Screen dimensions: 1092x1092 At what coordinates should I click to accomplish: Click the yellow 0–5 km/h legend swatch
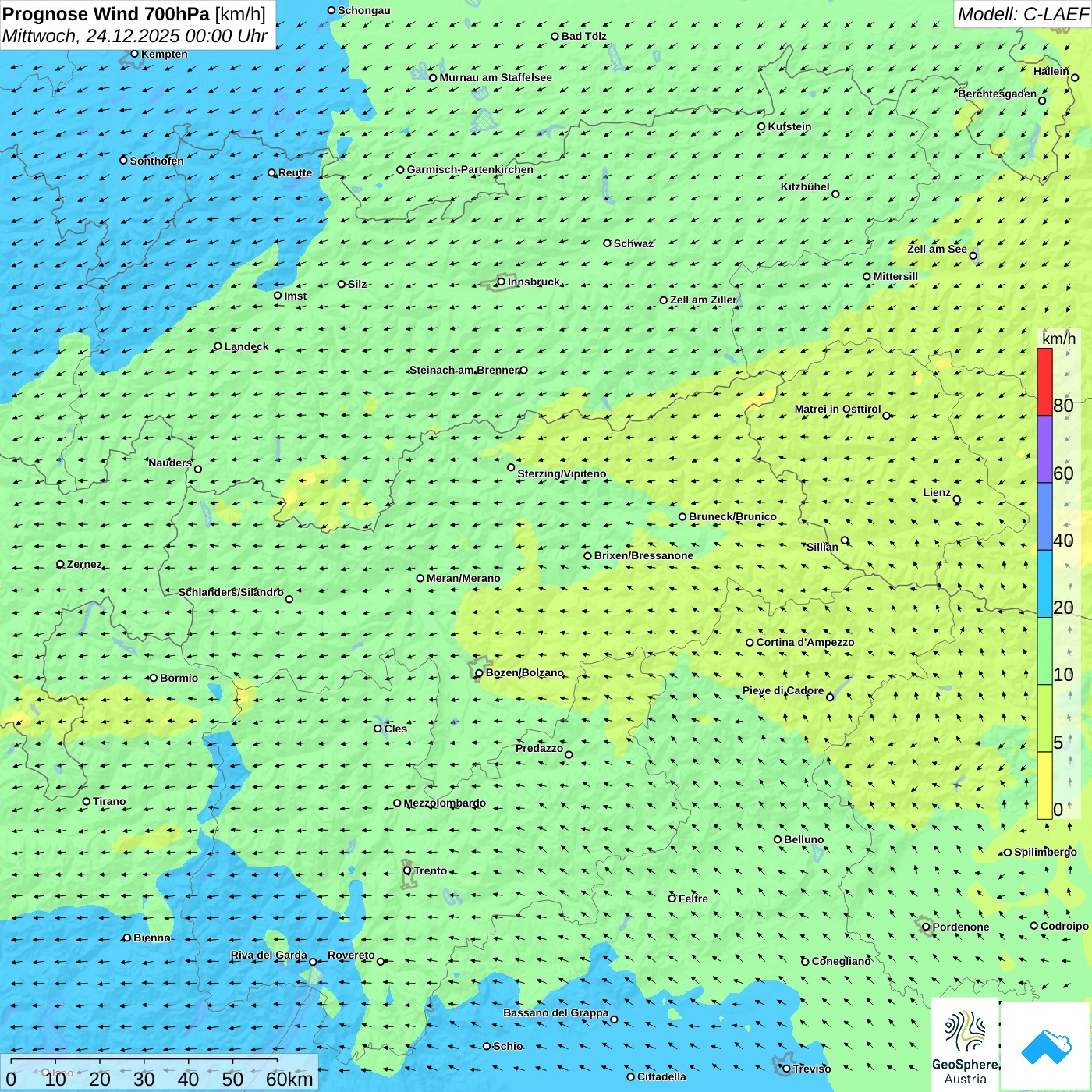pyautogui.click(x=1044, y=785)
